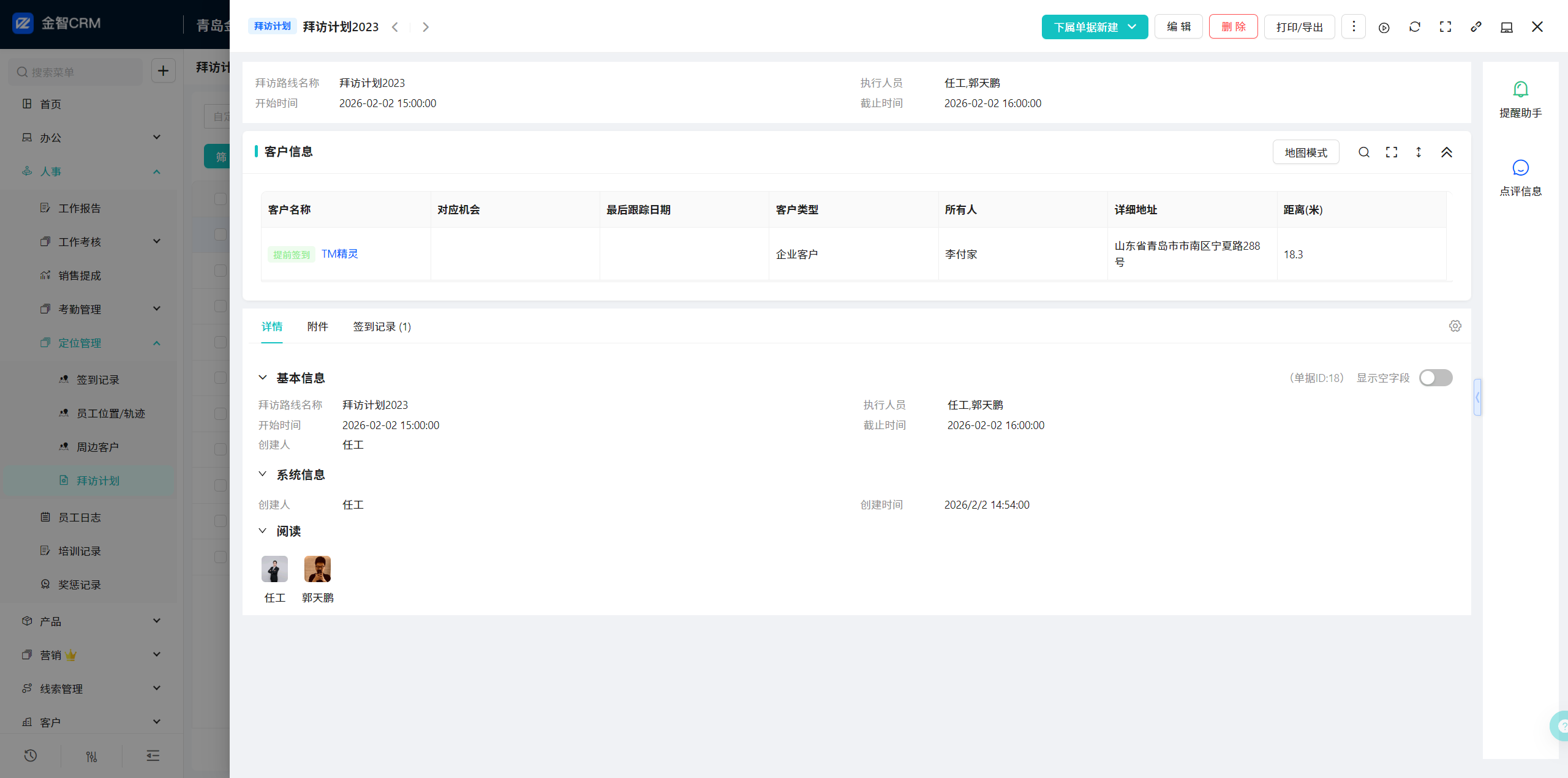This screenshot has width=1568, height=778.
Task: Collapse the 阅读 section
Action: 263,531
